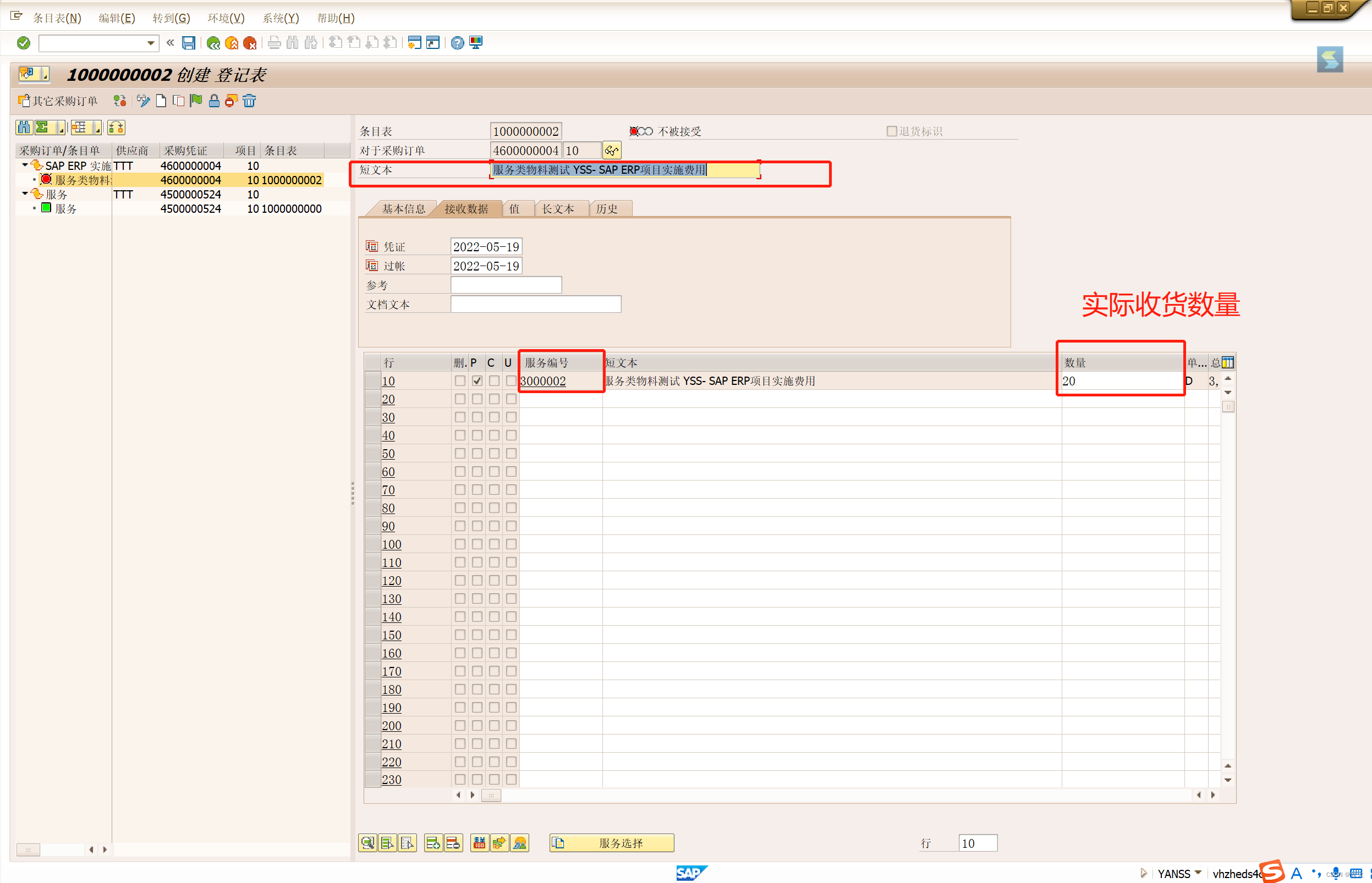This screenshot has width=1372, height=883.
Task: Open the command field dropdown arrow
Action: [x=150, y=43]
